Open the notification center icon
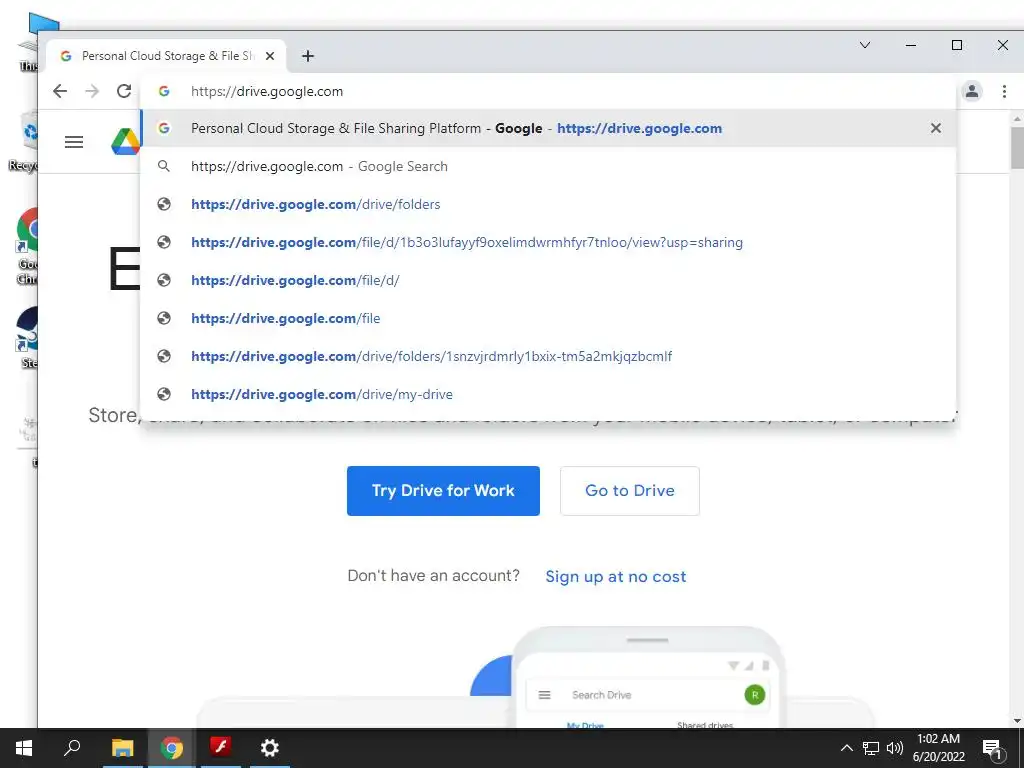 pos(992,748)
